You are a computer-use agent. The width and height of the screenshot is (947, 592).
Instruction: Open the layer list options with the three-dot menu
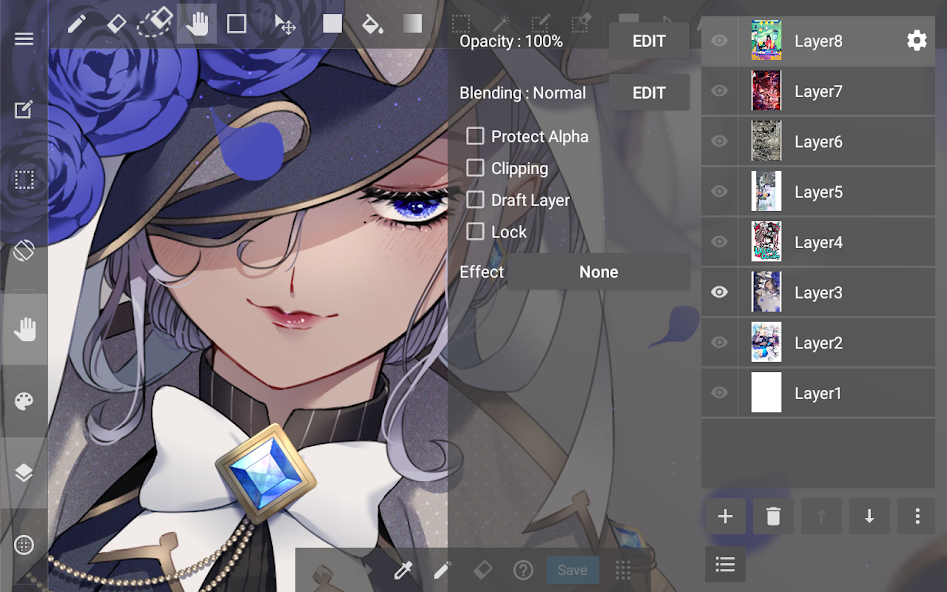click(917, 516)
